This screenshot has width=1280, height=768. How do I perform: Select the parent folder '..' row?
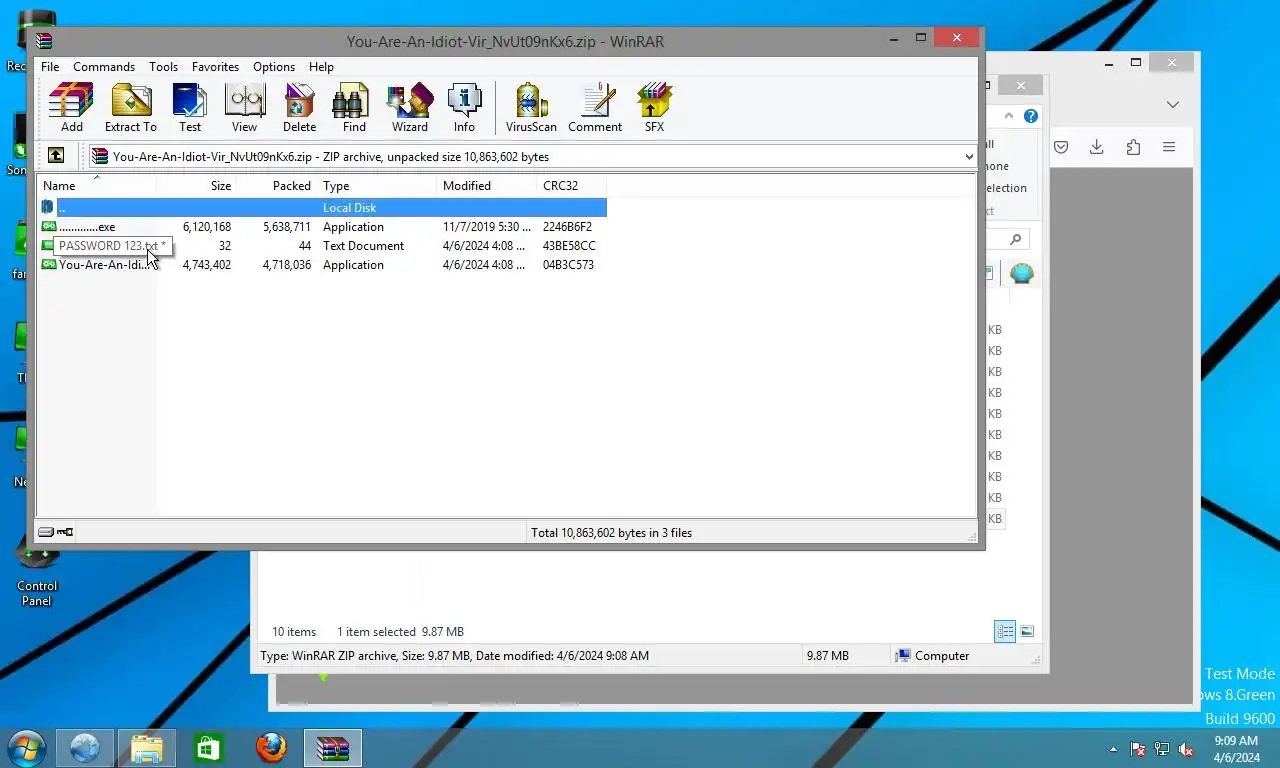(x=322, y=207)
